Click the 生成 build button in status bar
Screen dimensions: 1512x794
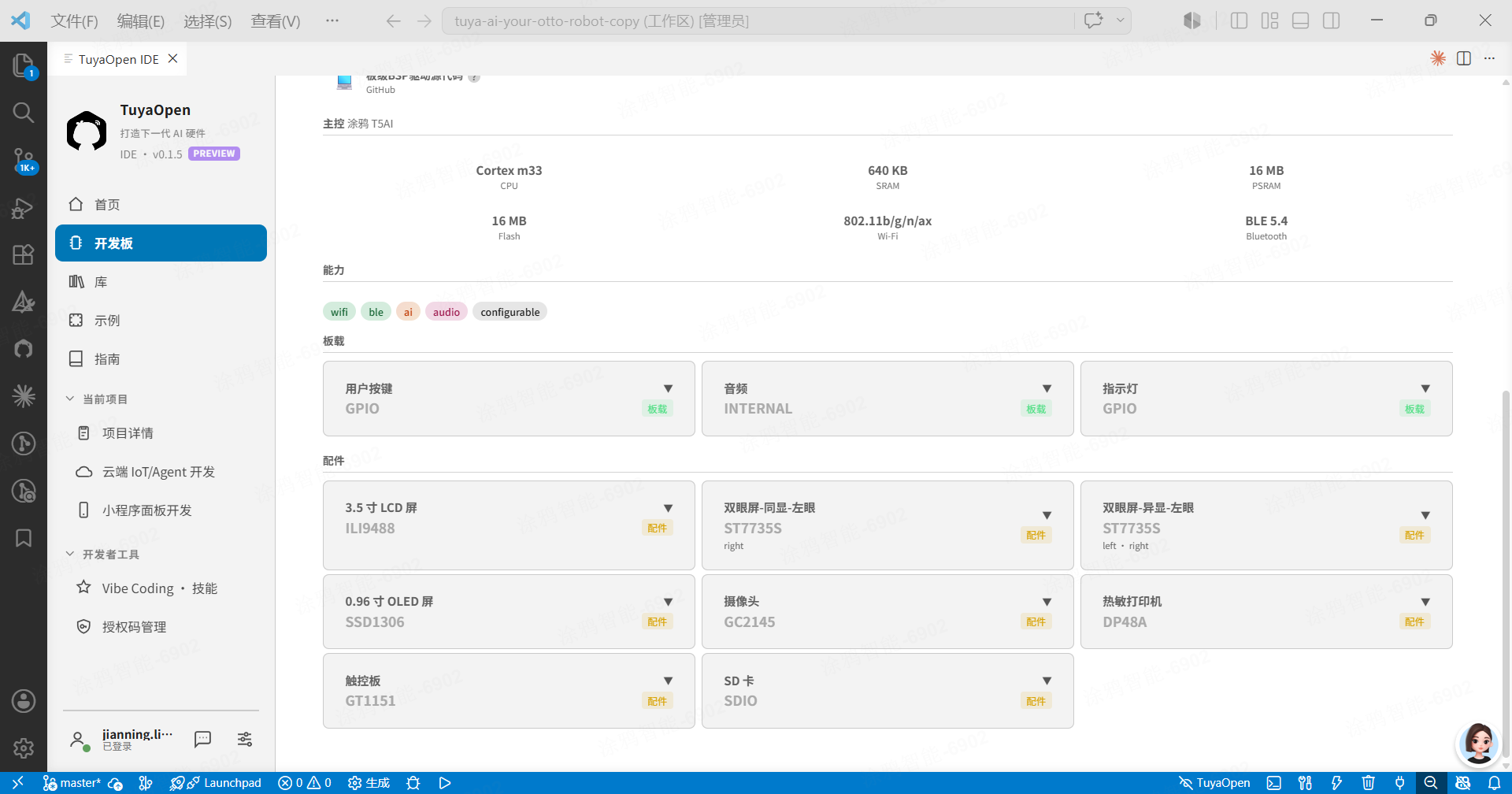[369, 783]
